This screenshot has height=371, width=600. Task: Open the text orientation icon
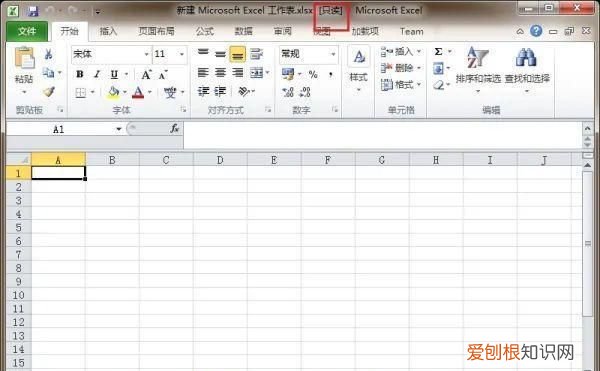tap(244, 91)
